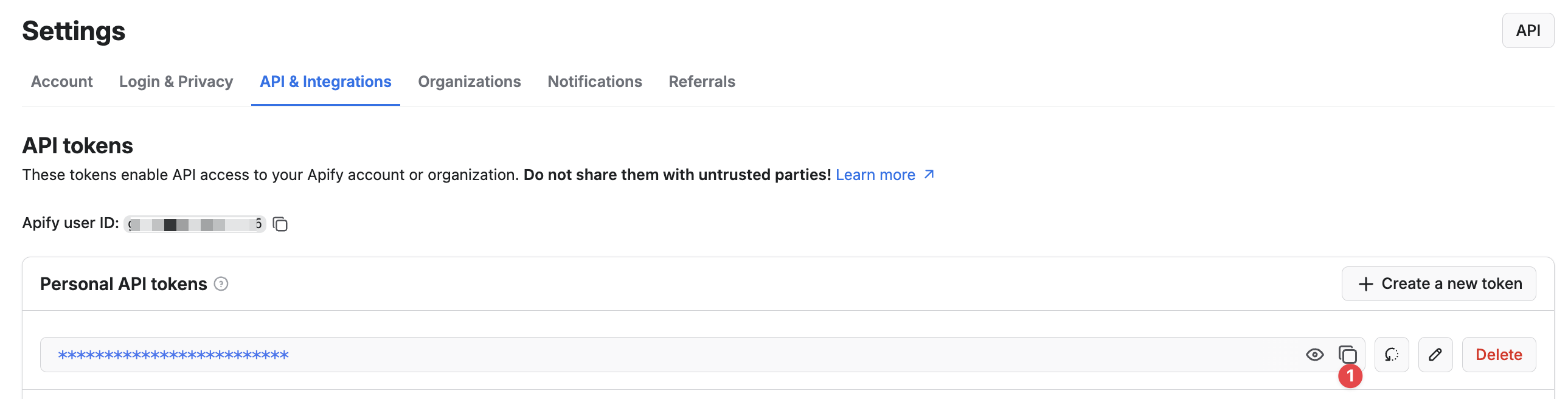Open the Notifications tab
This screenshot has width=1568, height=399.
pos(594,81)
